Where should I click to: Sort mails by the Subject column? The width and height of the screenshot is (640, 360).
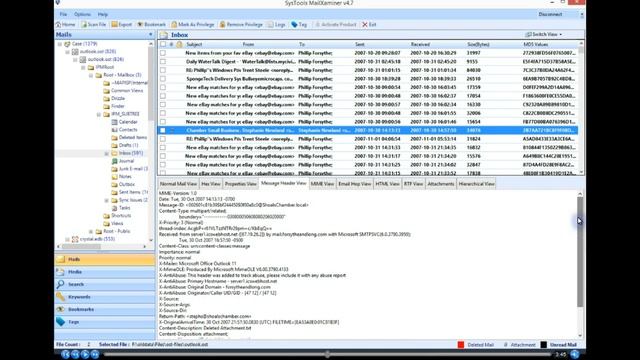(x=194, y=44)
